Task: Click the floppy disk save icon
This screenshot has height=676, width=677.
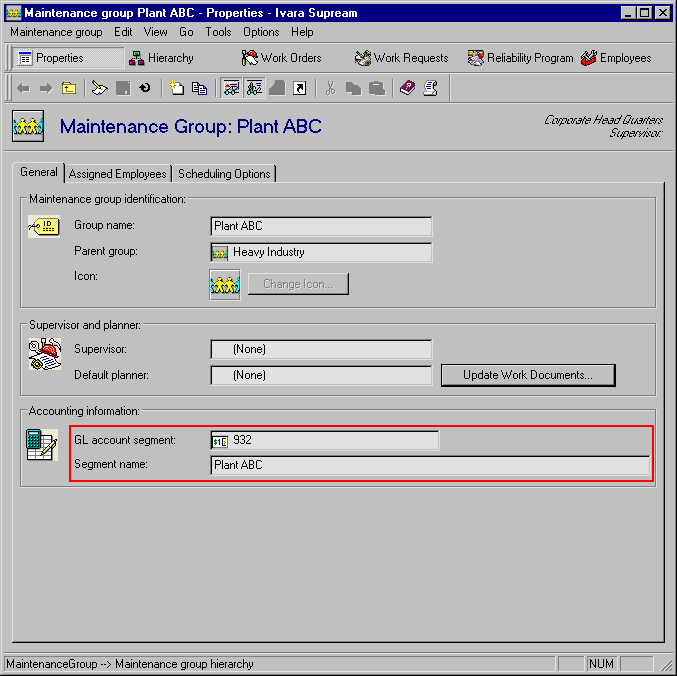Action: click(x=123, y=88)
